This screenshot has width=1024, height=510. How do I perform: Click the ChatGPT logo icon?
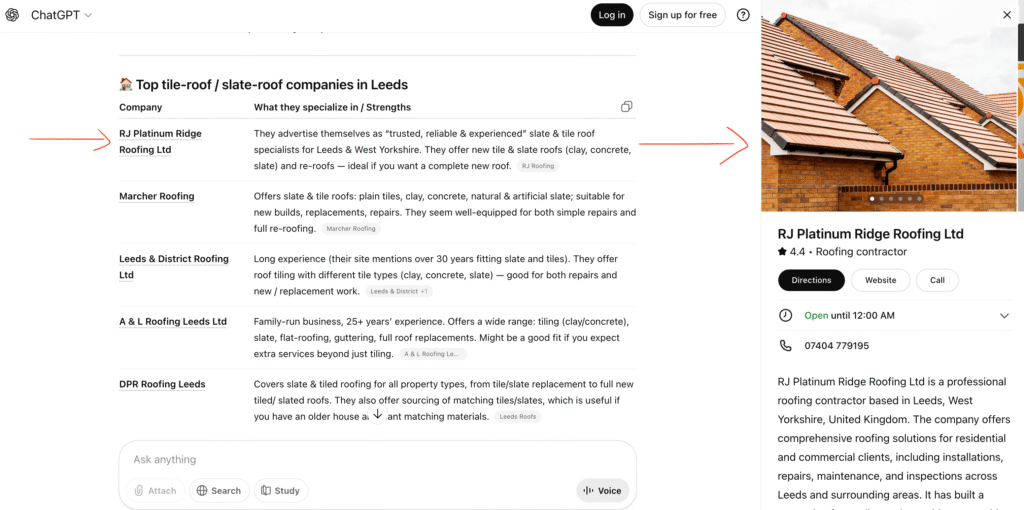click(12, 15)
